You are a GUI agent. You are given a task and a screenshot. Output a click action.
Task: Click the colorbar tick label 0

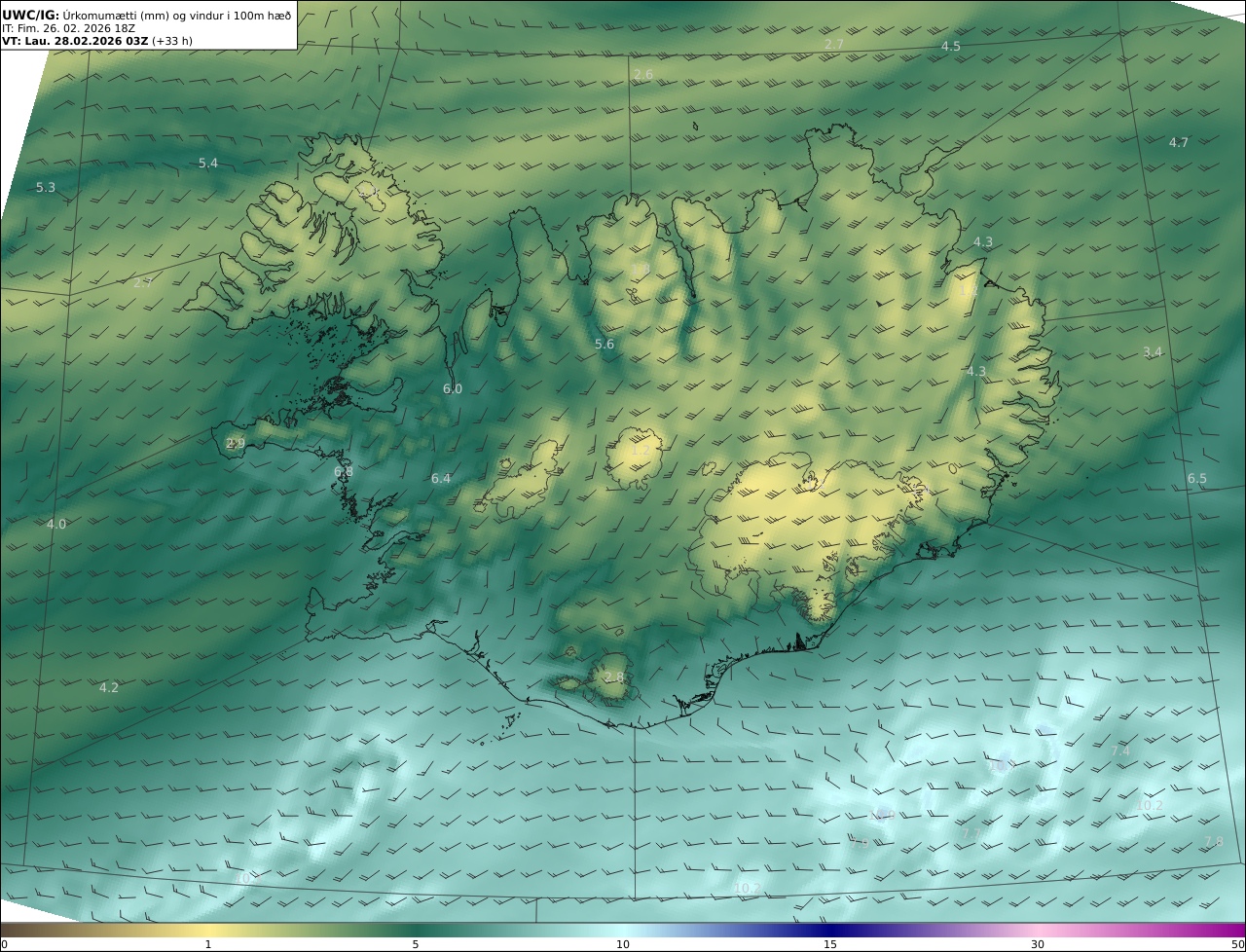[4, 944]
